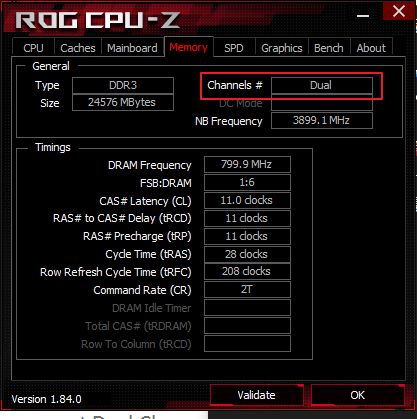417x419 pixels.
Task: Show the About tab
Action: [x=371, y=48]
